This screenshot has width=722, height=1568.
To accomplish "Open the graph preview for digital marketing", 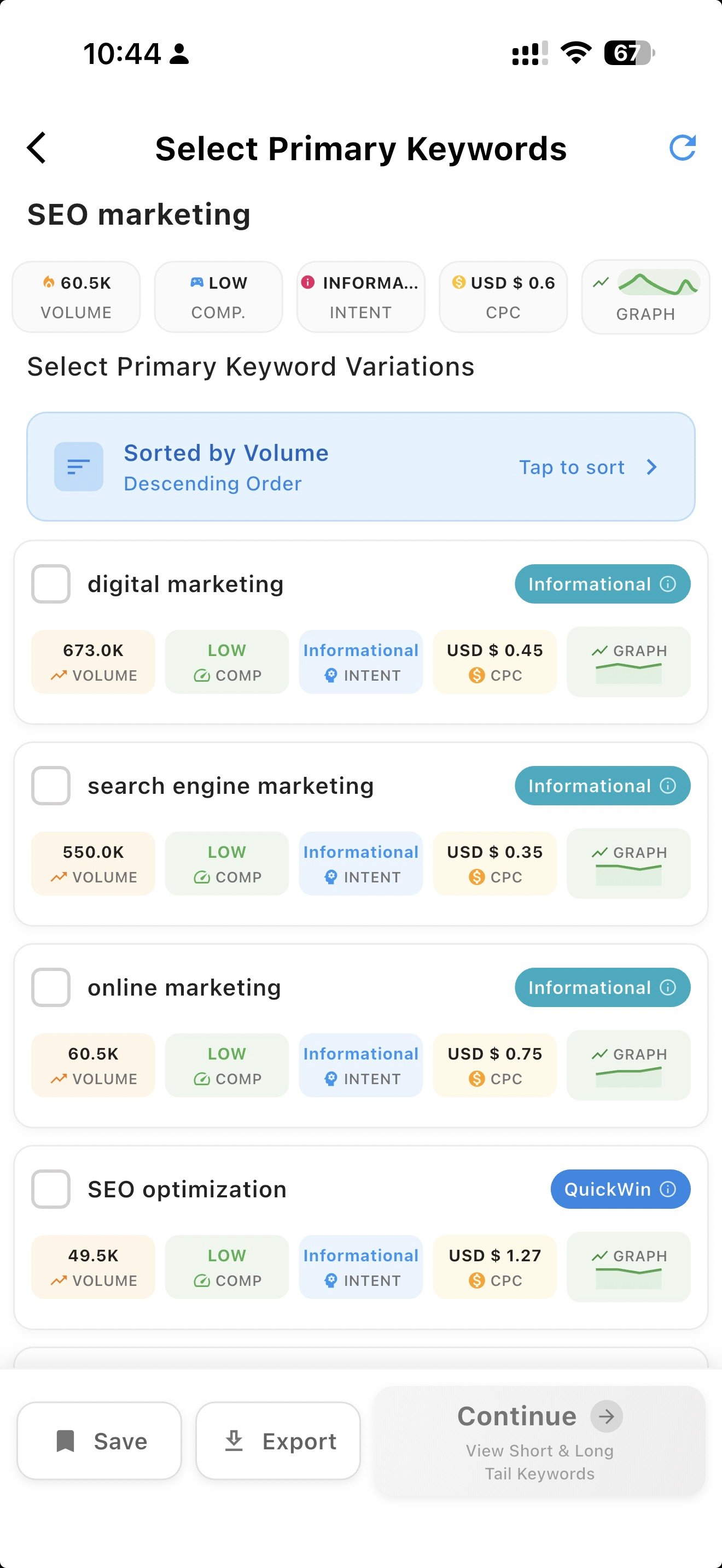I will (628, 662).
